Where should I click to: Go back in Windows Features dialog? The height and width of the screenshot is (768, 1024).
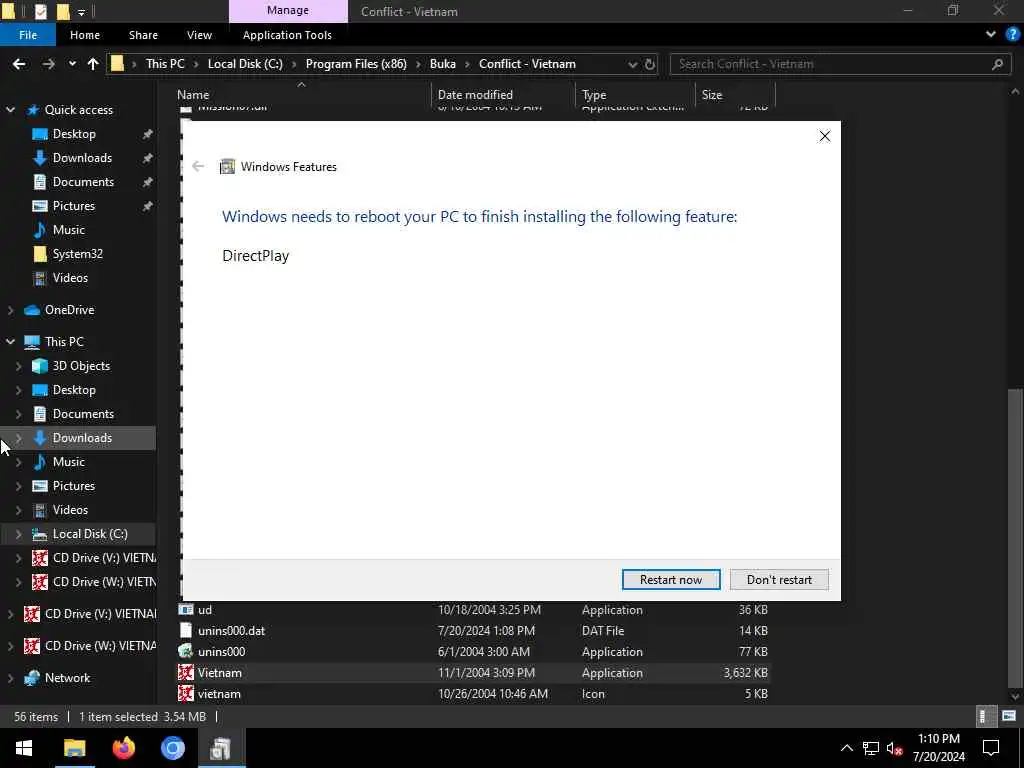point(198,167)
